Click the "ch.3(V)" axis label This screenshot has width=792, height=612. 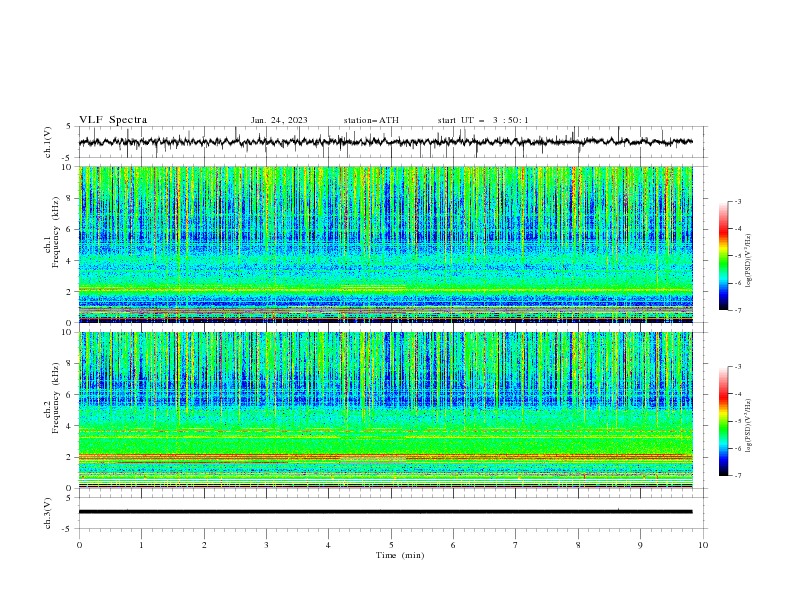point(48,513)
